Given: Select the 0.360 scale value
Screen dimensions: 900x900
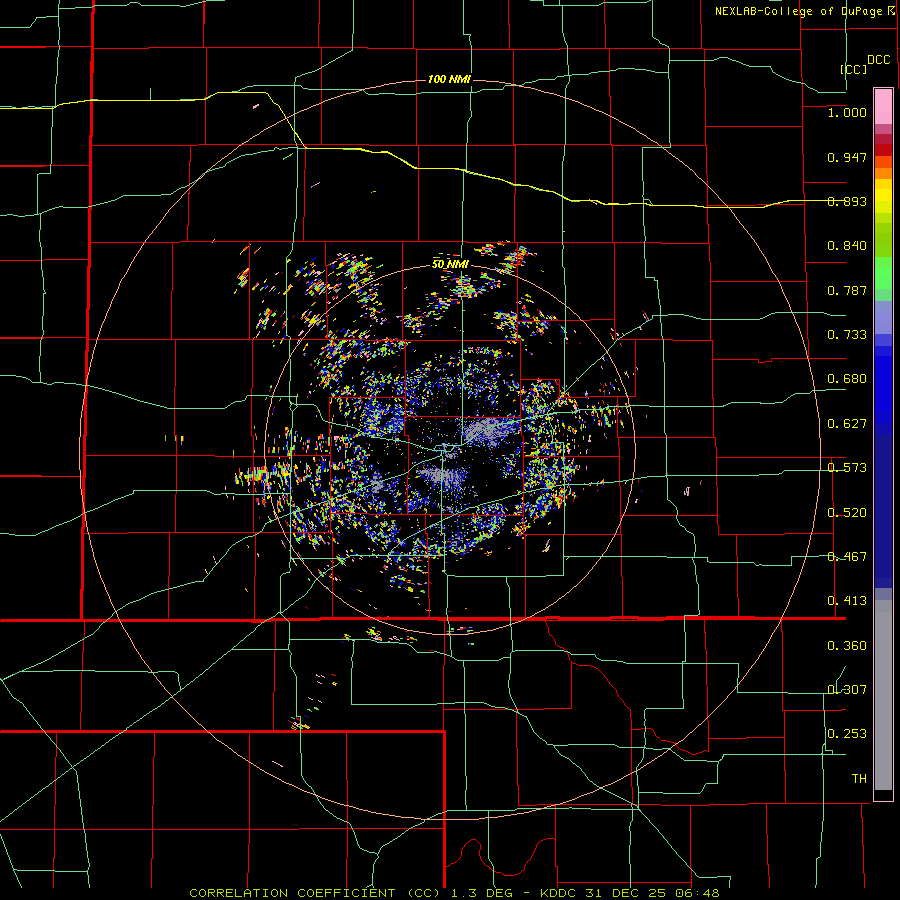Looking at the screenshot, I should point(847,646).
